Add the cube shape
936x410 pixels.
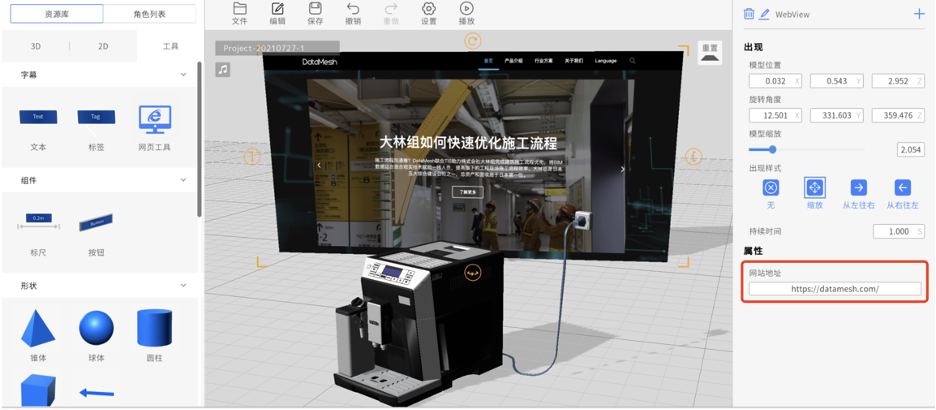coord(38,391)
